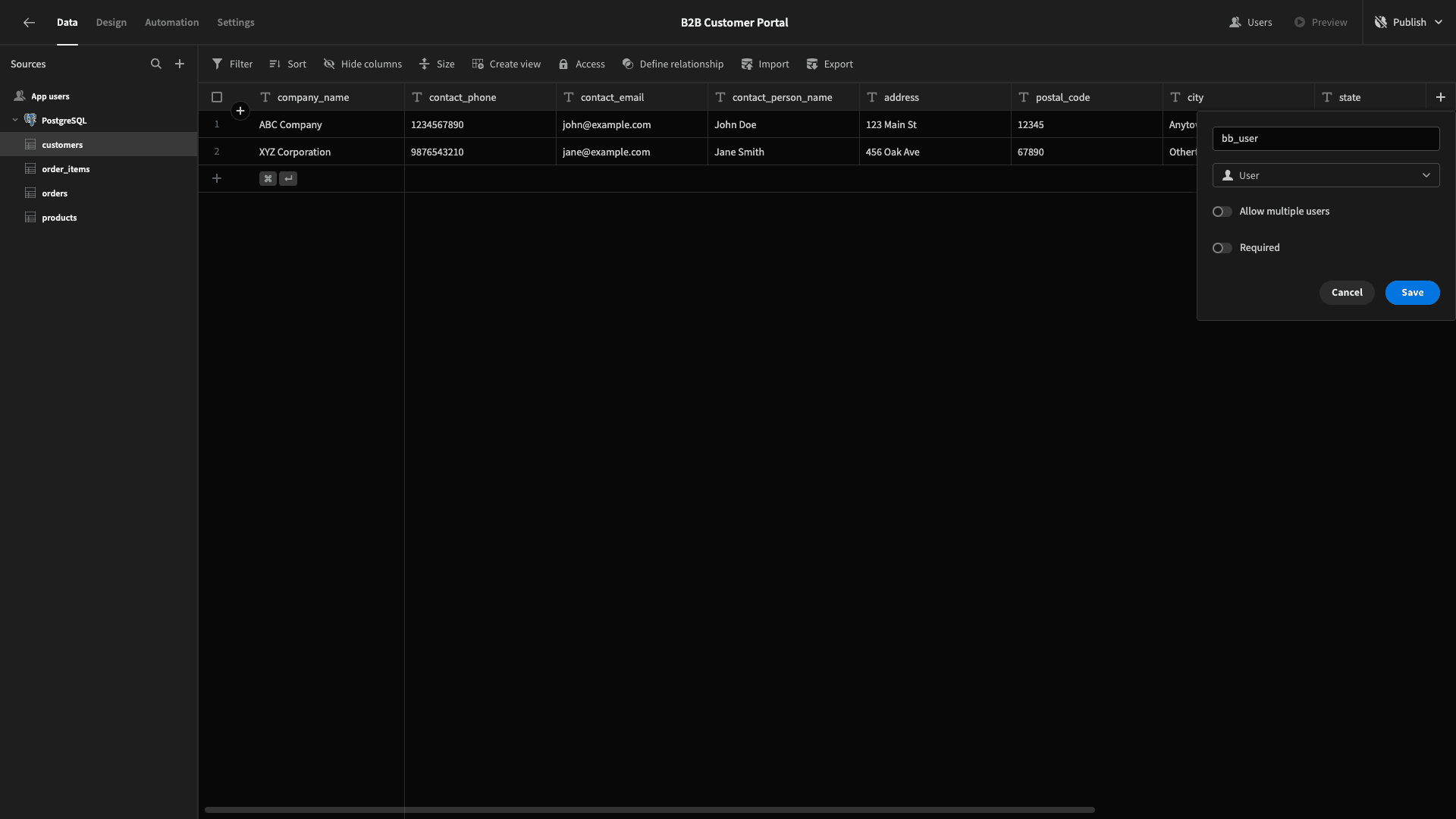Click the horizontal scrollbar
The height and width of the screenshot is (819, 1456).
click(649, 810)
